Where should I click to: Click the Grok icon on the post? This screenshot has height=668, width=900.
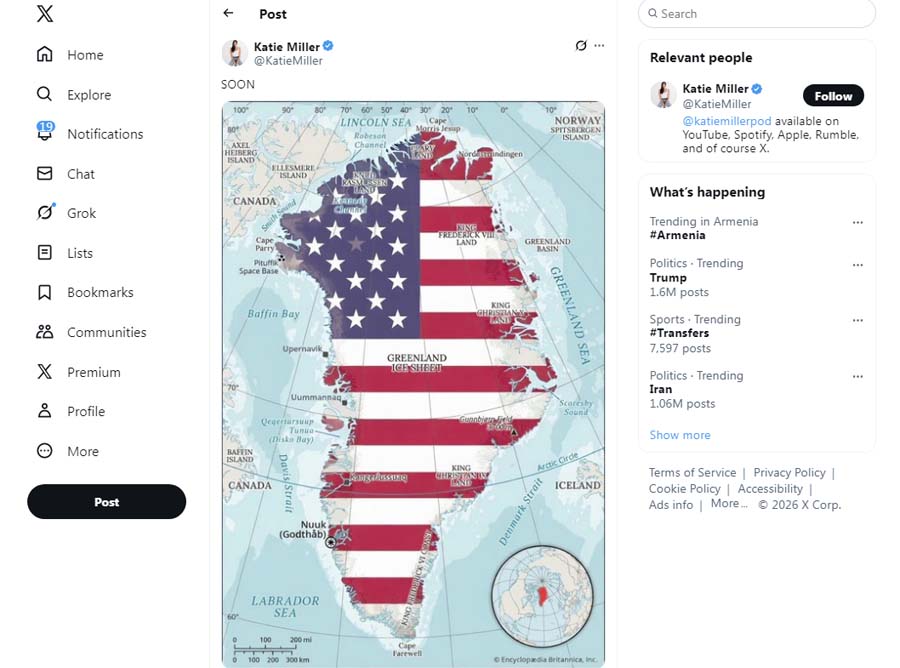[x=581, y=45]
